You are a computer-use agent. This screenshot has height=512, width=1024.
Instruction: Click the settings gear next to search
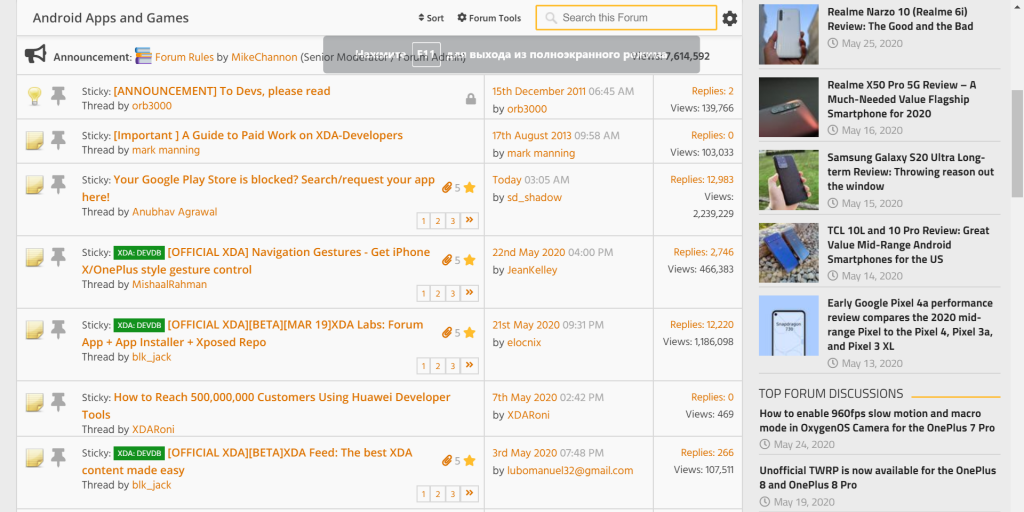(x=730, y=18)
